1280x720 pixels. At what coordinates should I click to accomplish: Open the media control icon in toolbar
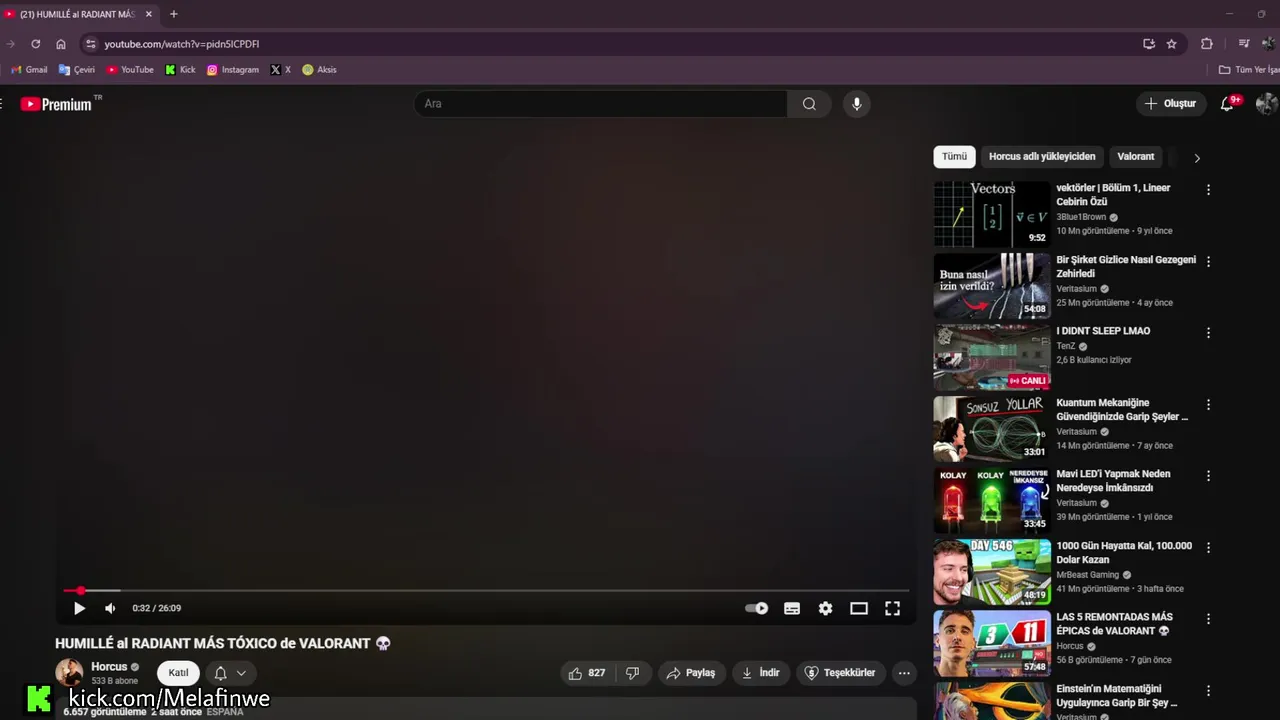click(x=1244, y=44)
